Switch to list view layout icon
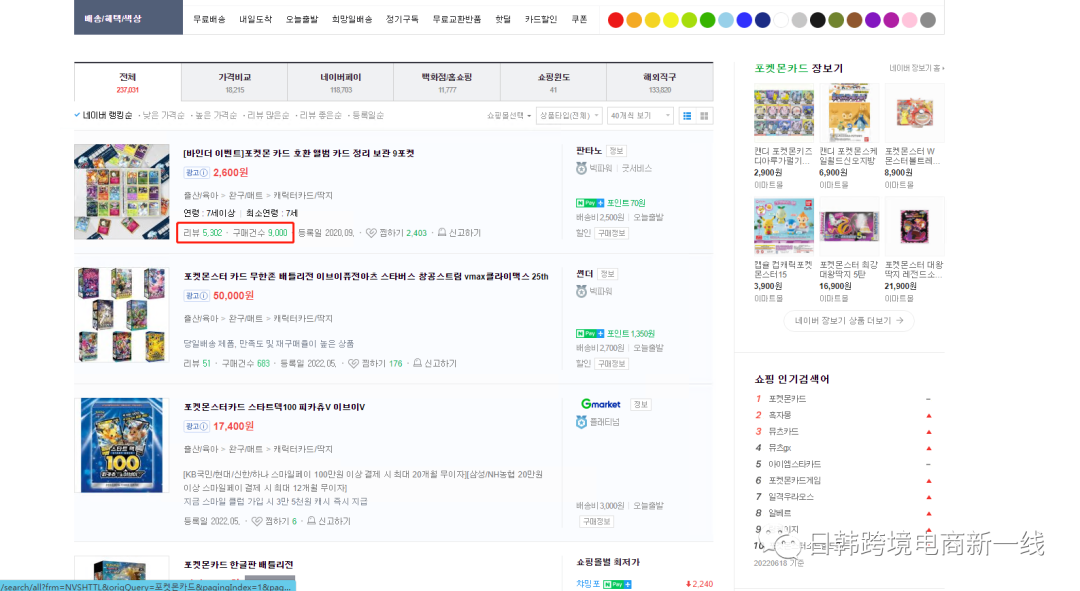Screen dimensions: 1080x591 pyautogui.click(x=687, y=116)
